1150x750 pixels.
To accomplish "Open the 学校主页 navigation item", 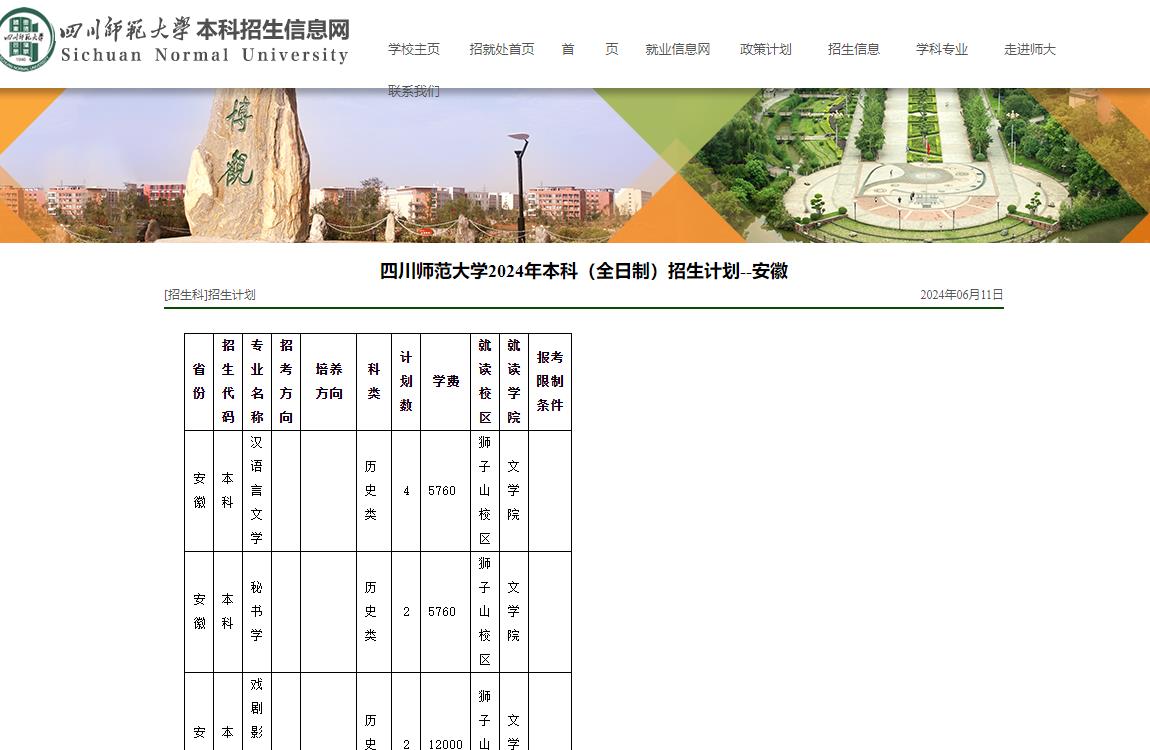I will (414, 49).
